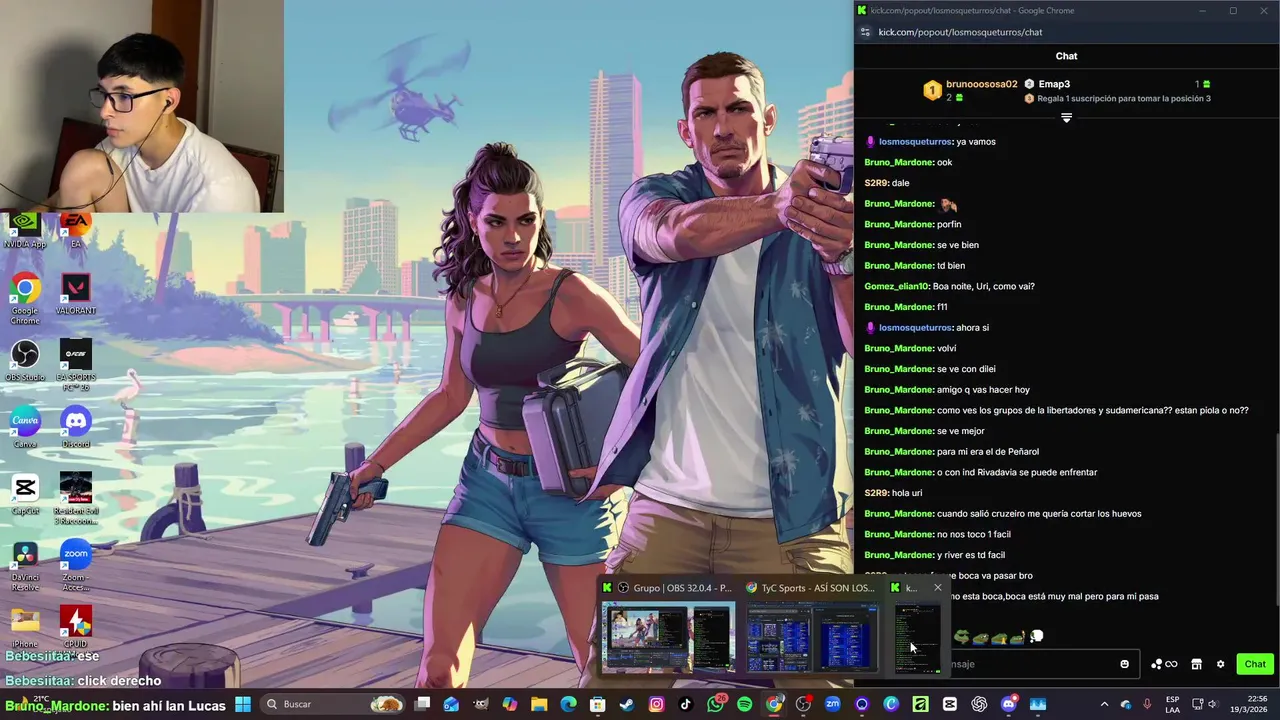Open Task View from the taskbar
This screenshot has width=1280, height=720.
pyautogui.click(x=422, y=704)
